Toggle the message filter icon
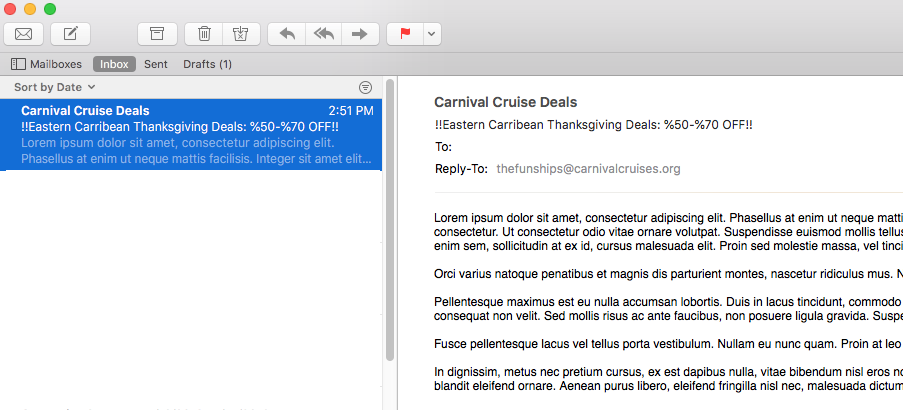 (365, 87)
